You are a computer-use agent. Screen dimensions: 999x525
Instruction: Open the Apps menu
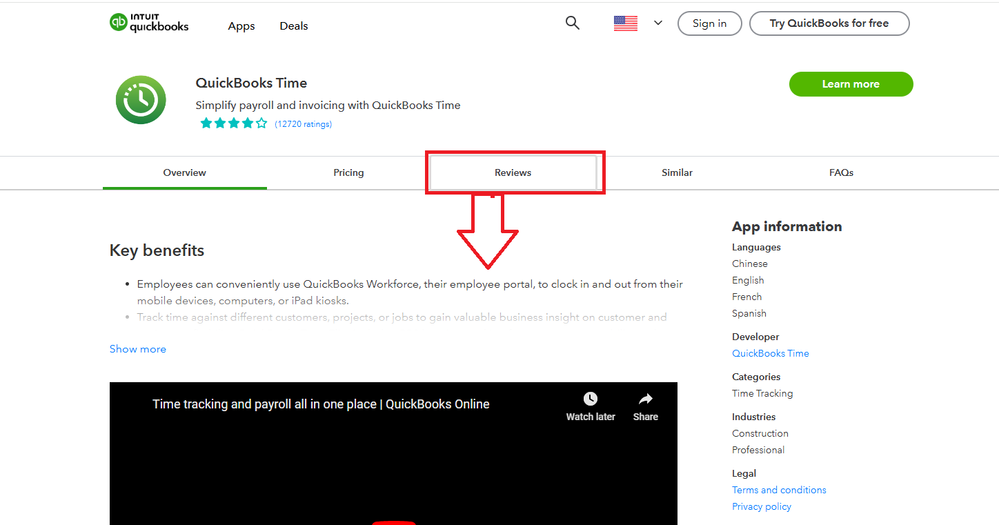click(241, 26)
